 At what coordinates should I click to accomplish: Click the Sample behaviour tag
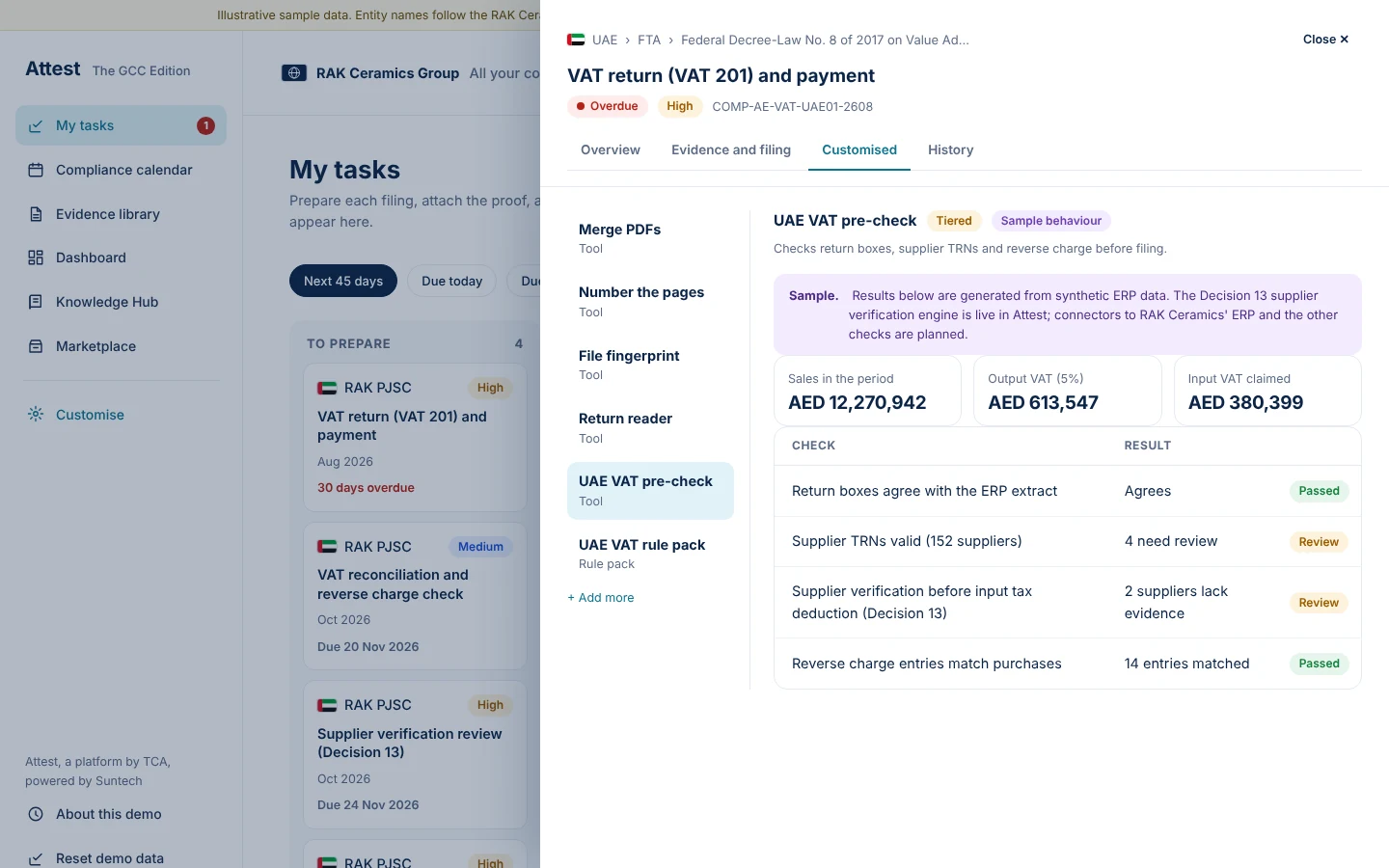tap(1050, 221)
